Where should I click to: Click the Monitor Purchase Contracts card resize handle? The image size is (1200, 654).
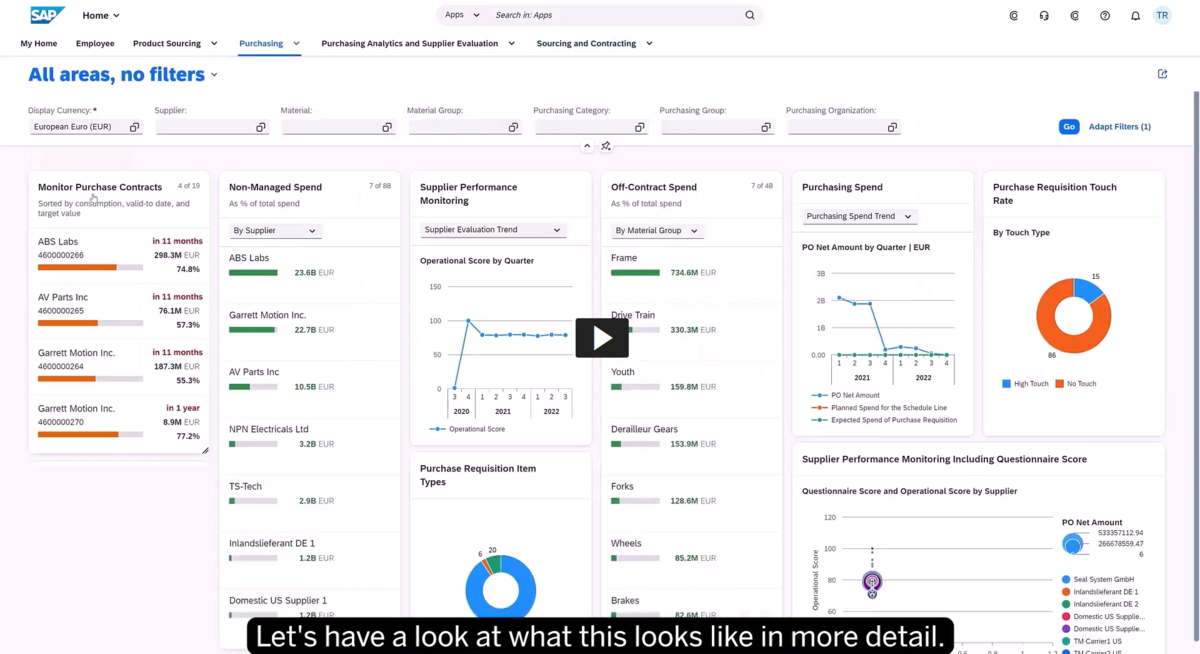(205, 450)
